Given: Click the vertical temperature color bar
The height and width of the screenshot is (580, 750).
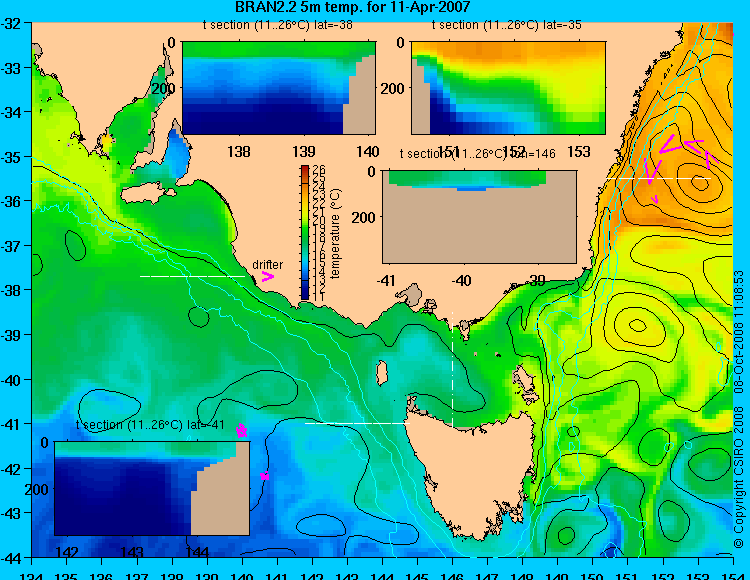Looking at the screenshot, I should 304,233.
